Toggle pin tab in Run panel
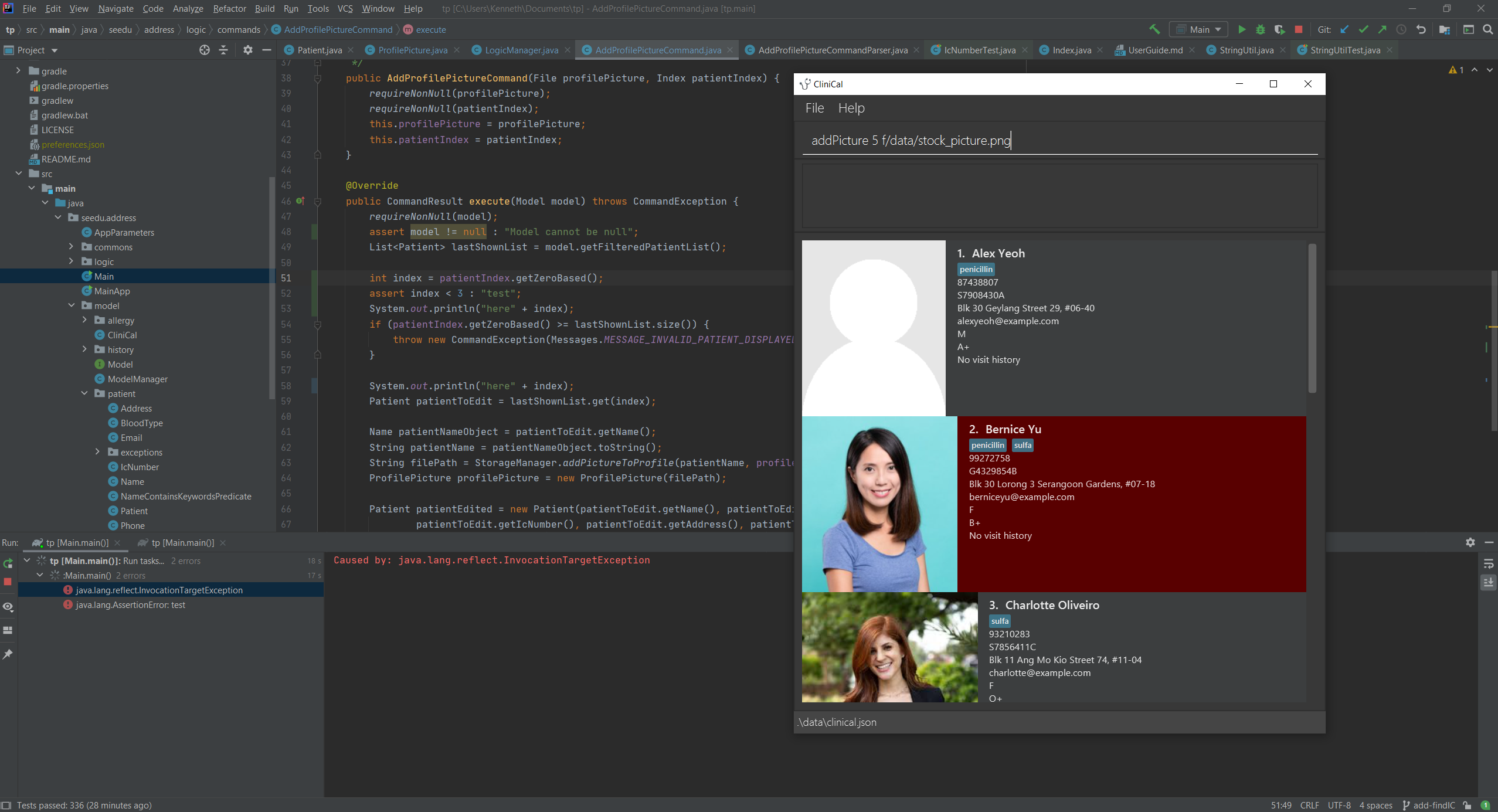The height and width of the screenshot is (812, 1498). click(x=8, y=654)
